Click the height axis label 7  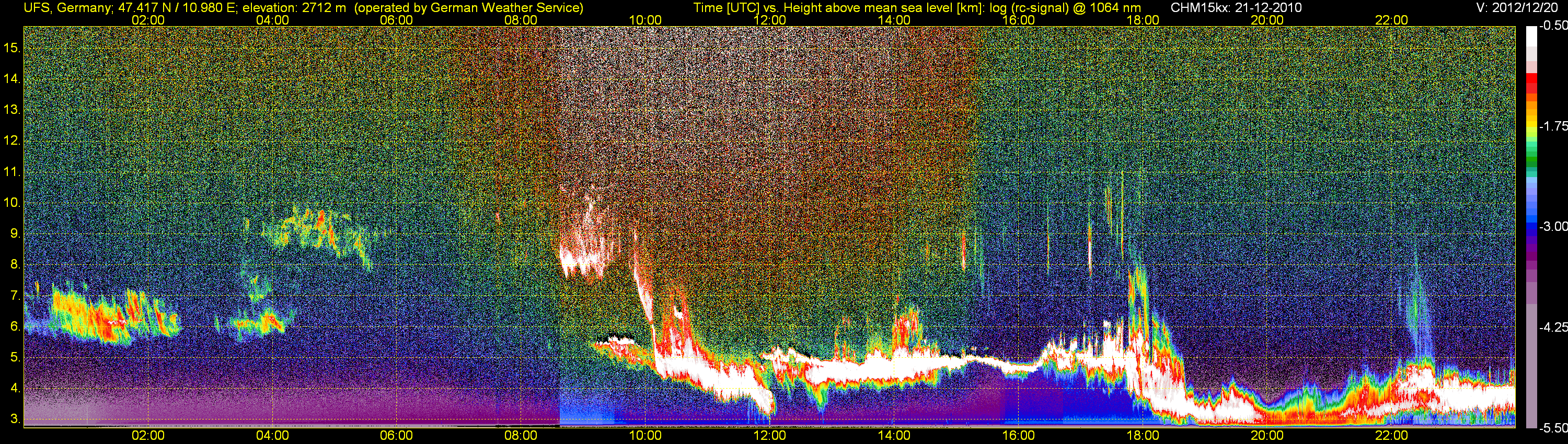15,296
